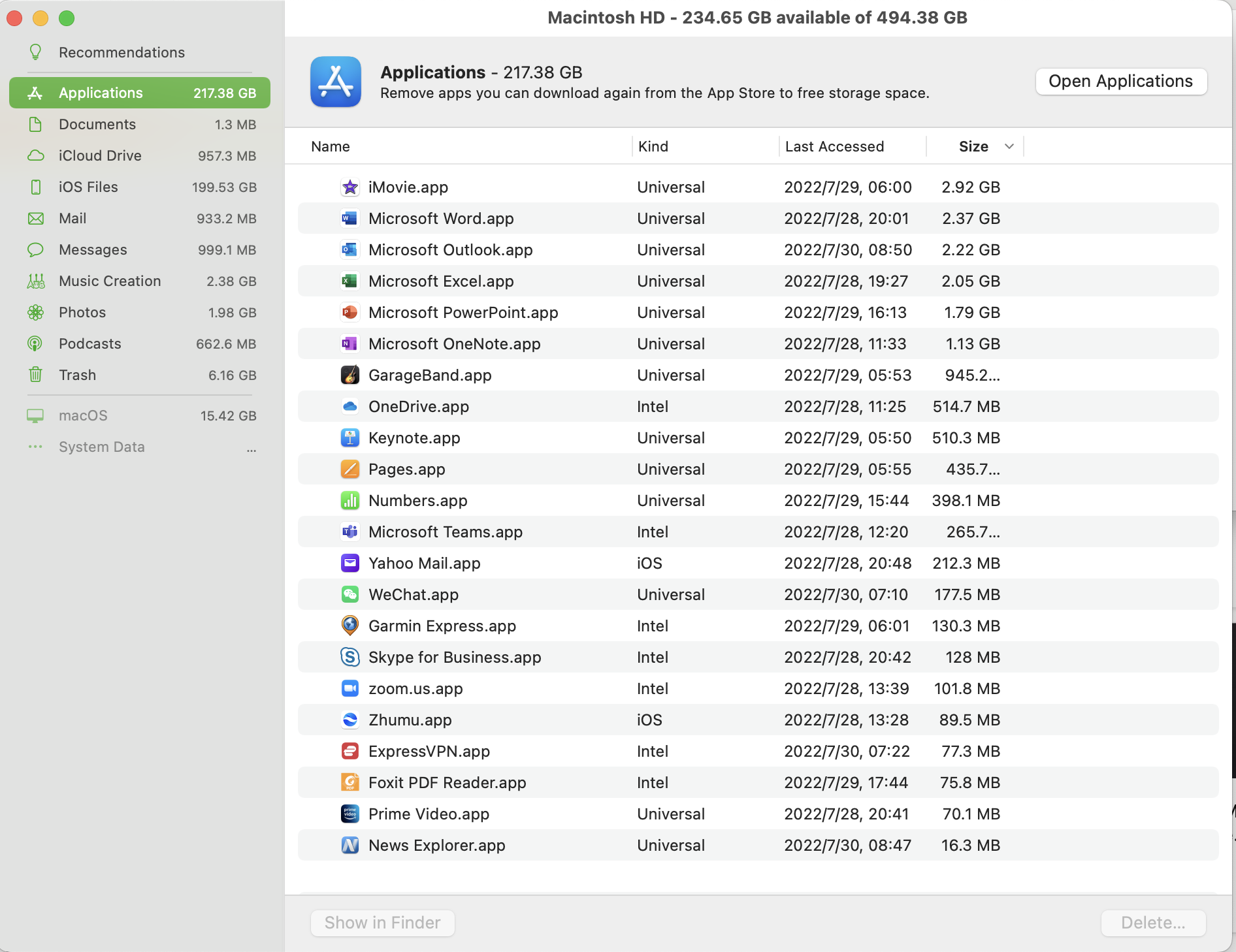
Task: Sort the list by Kind column header
Action: click(x=653, y=147)
